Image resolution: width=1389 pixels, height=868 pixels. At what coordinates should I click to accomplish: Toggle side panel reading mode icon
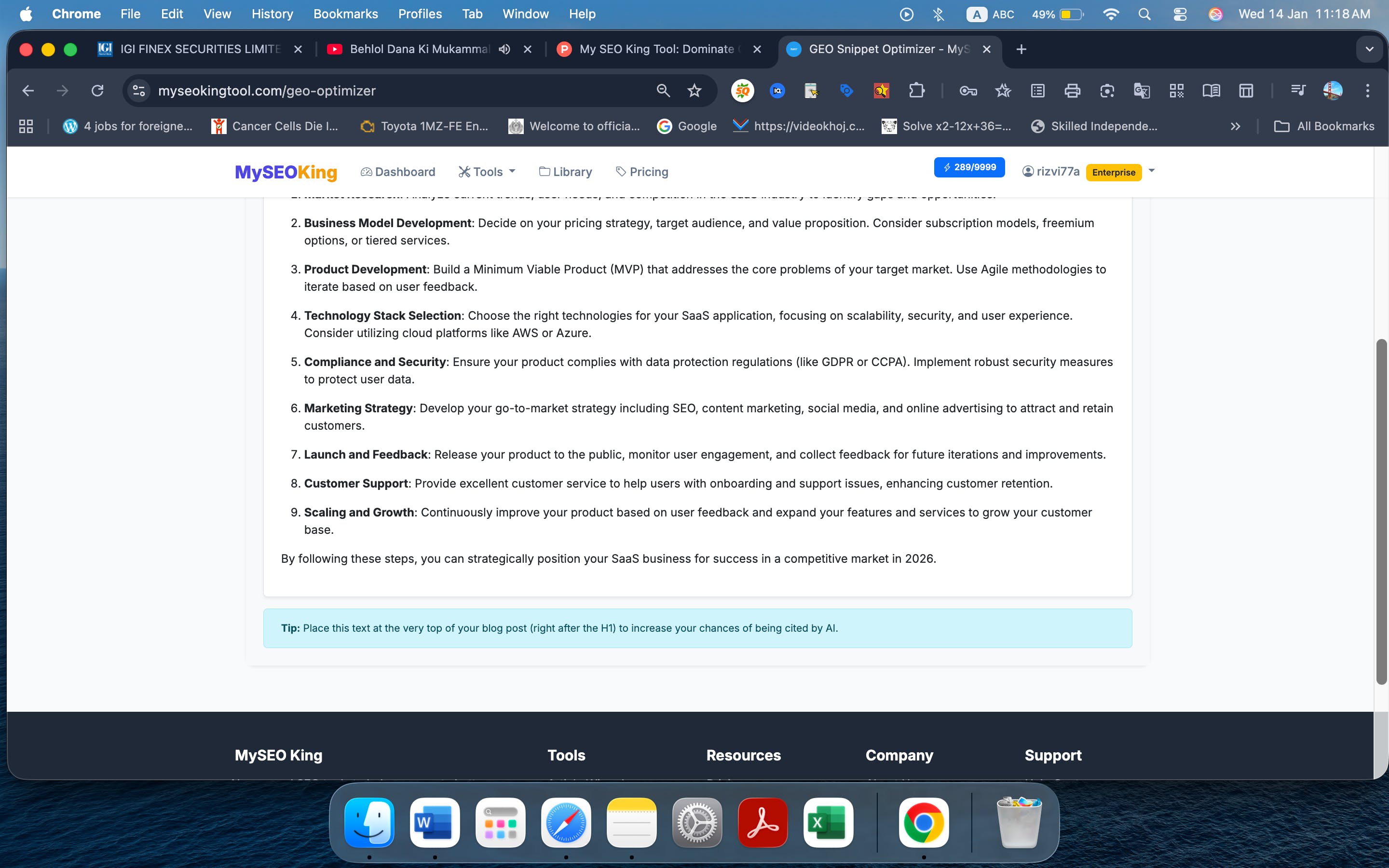pos(1211,91)
